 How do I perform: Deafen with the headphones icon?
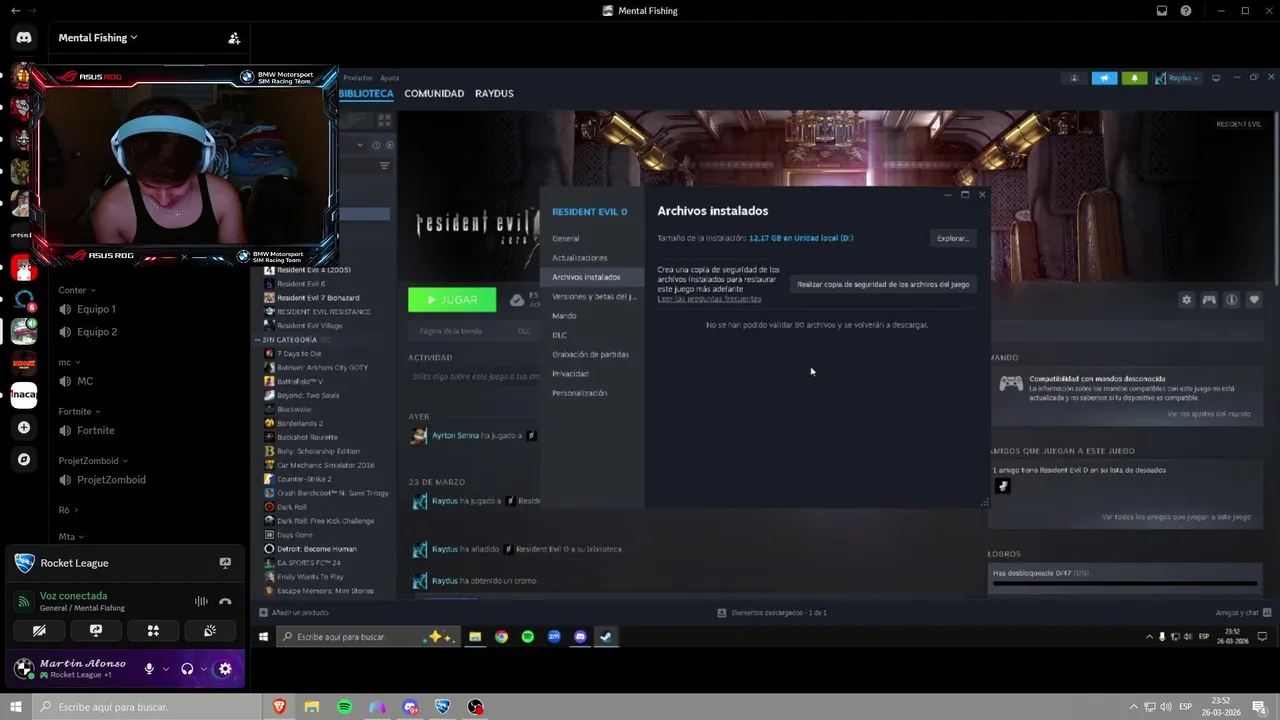tap(187, 669)
